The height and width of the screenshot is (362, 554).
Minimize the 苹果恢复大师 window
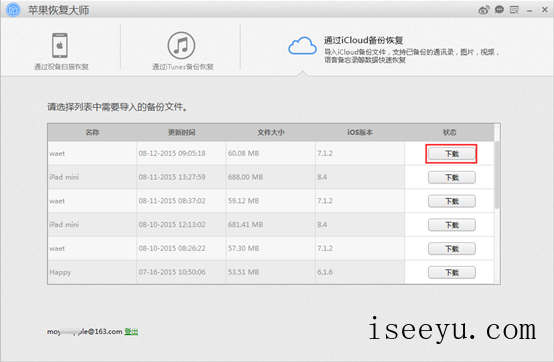(529, 11)
